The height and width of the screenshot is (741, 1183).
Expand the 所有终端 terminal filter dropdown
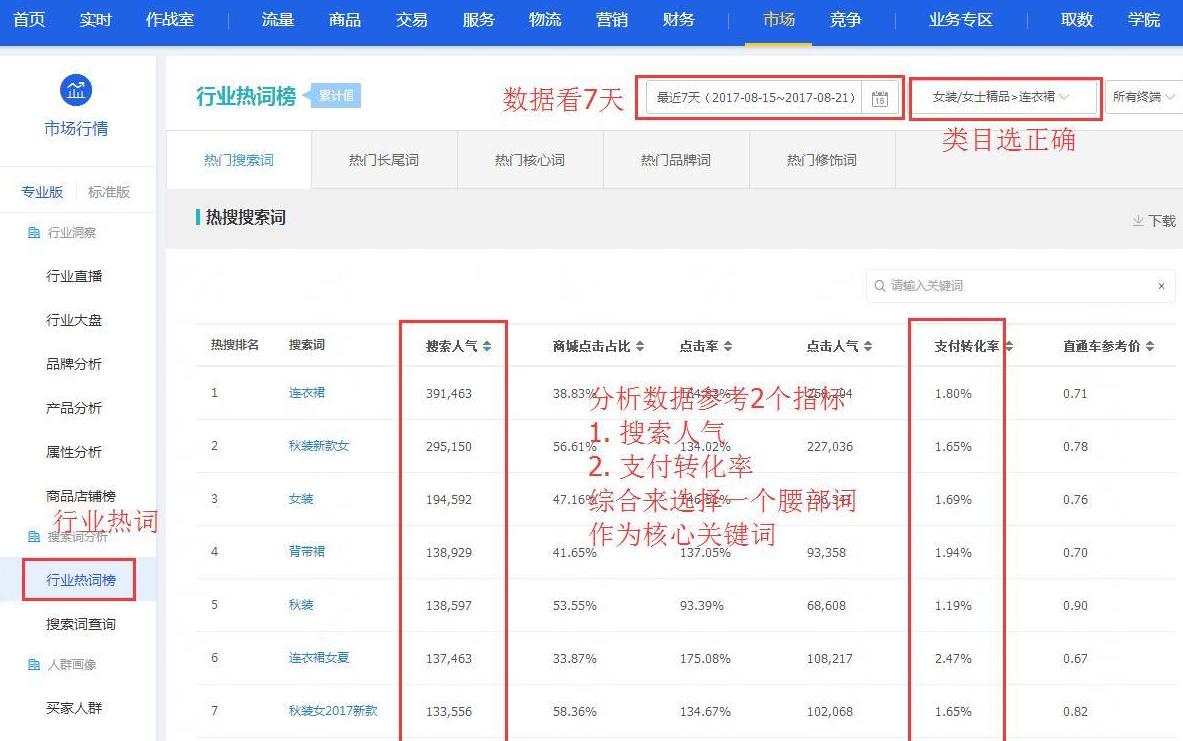point(1147,98)
